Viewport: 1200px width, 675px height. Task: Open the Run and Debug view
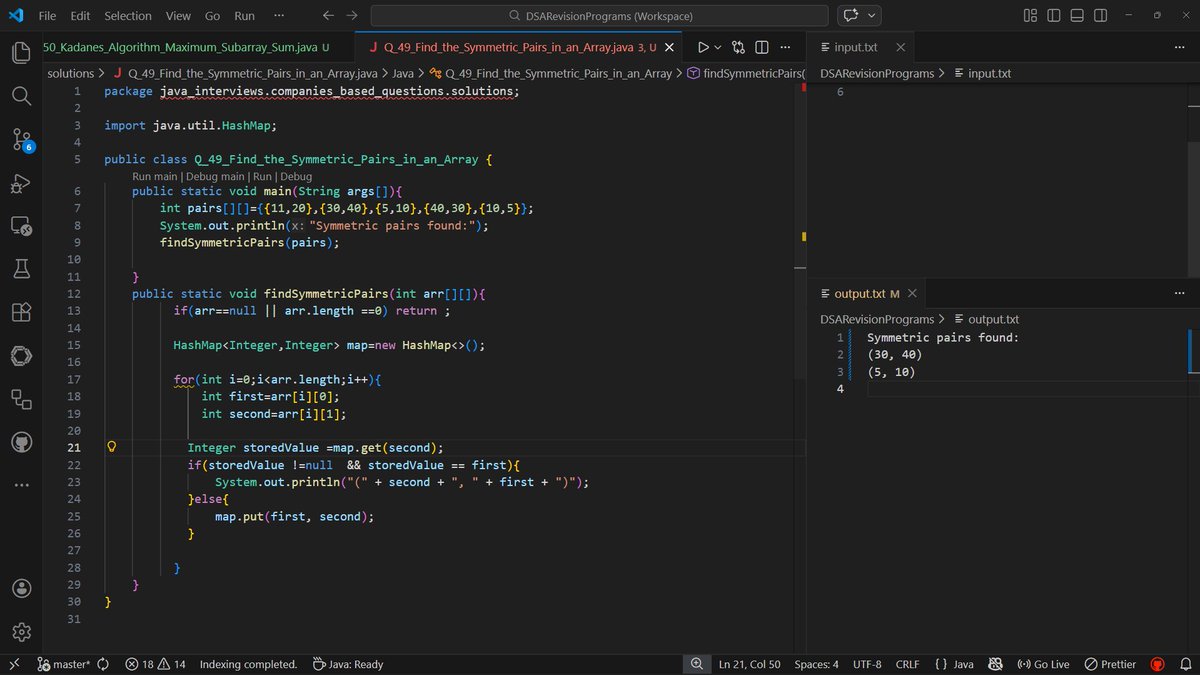[x=22, y=183]
